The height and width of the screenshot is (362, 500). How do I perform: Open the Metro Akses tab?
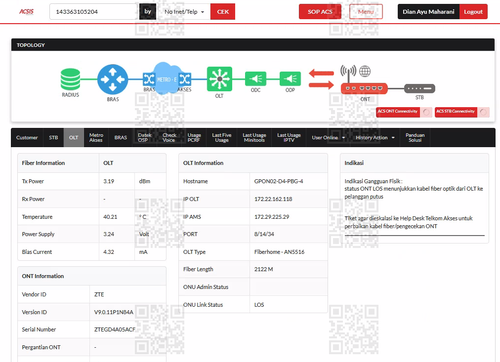[x=96, y=138]
